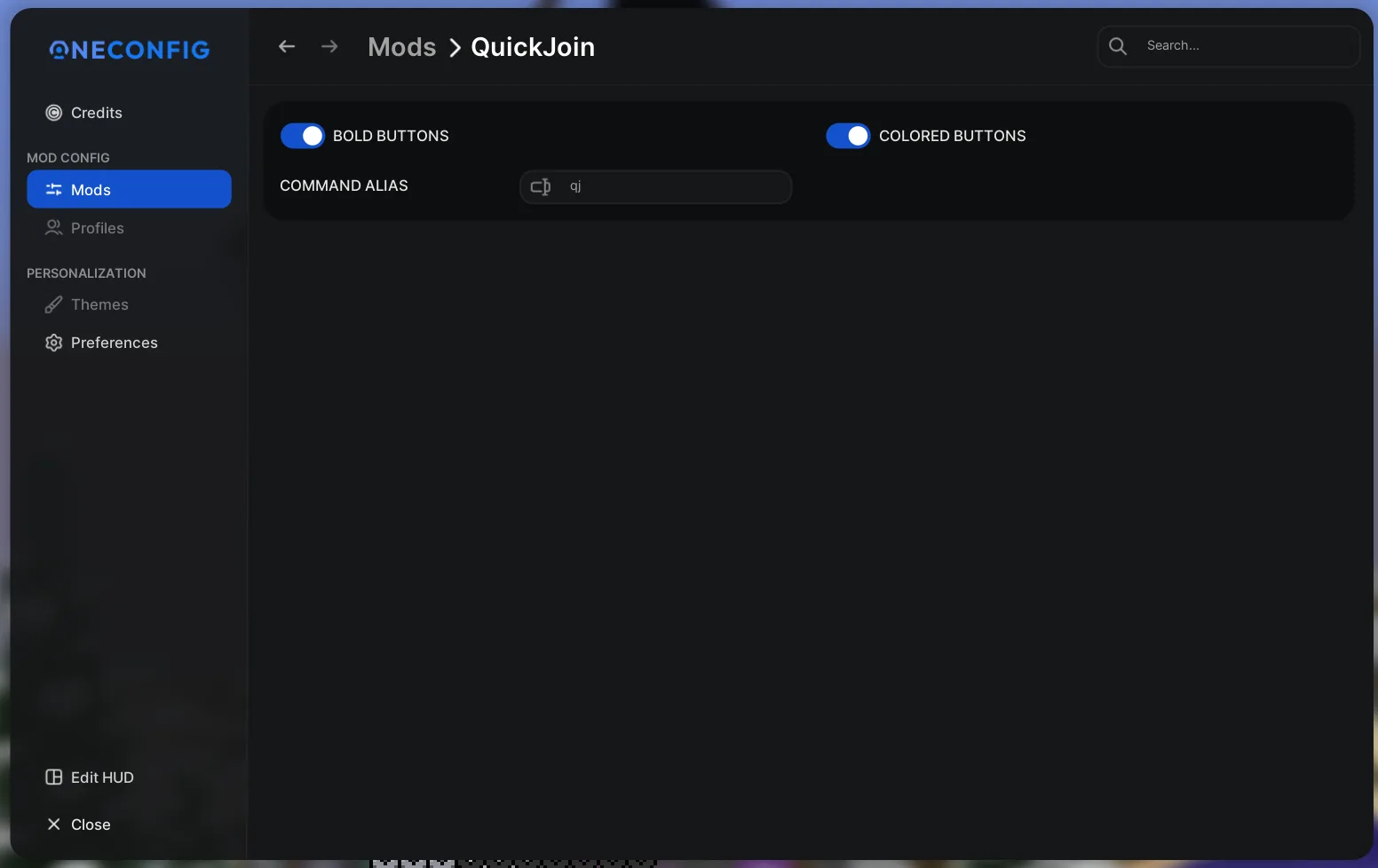This screenshot has height=868, width=1378.
Task: Select Mods in the breadcrumb
Action: (x=401, y=46)
